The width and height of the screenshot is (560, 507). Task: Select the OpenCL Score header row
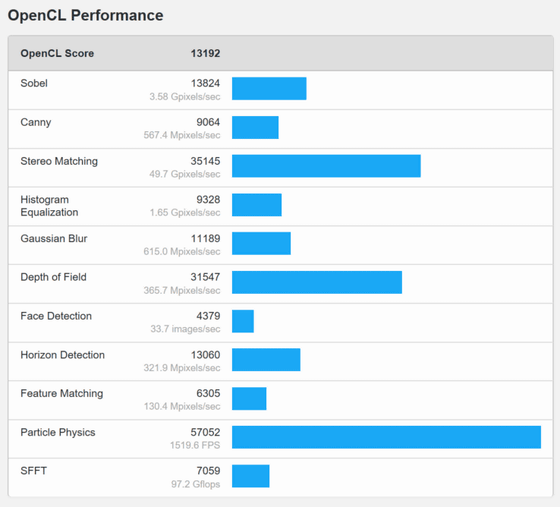point(281,53)
